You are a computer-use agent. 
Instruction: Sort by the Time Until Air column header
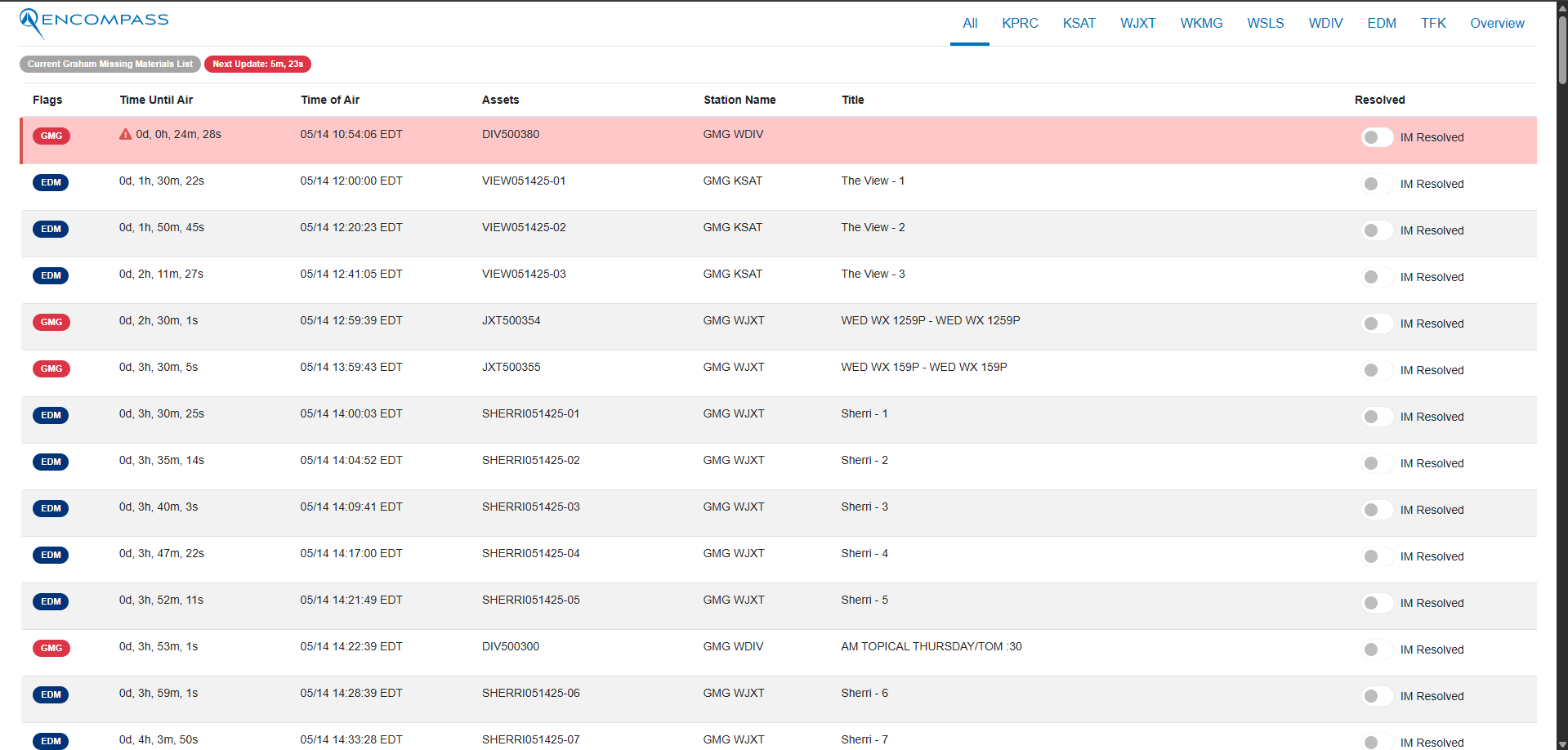coord(156,100)
